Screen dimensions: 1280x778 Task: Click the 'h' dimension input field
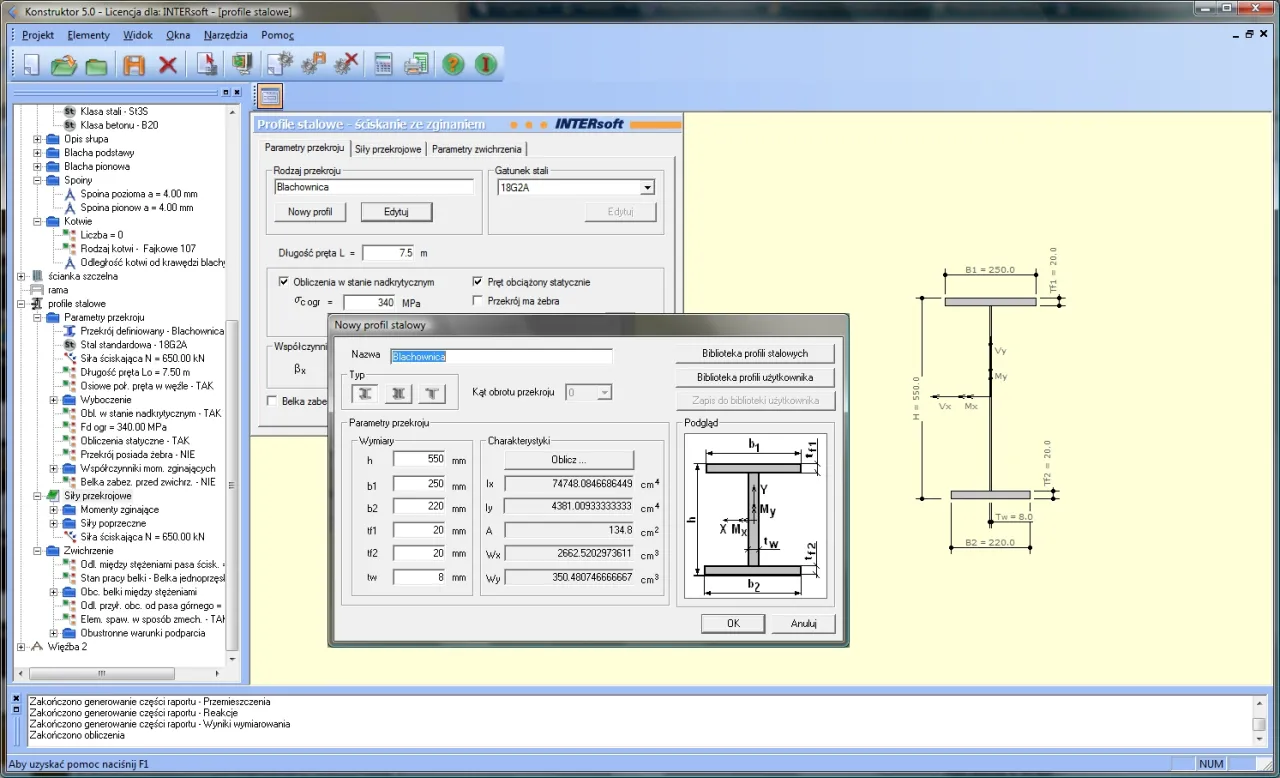click(418, 459)
